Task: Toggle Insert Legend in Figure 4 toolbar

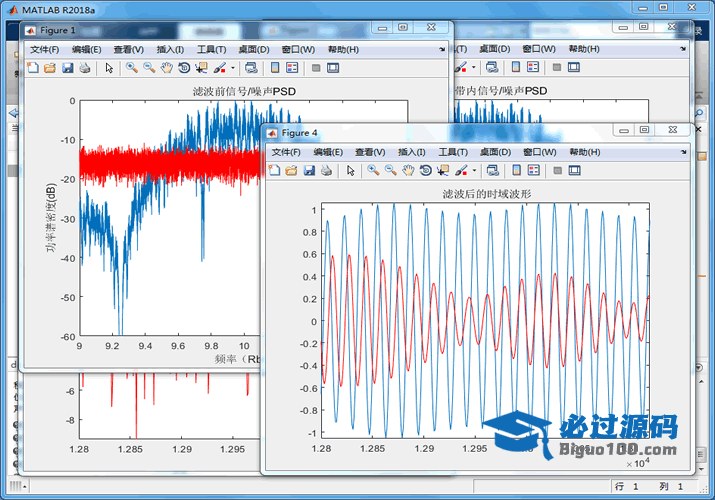Action: [x=535, y=171]
